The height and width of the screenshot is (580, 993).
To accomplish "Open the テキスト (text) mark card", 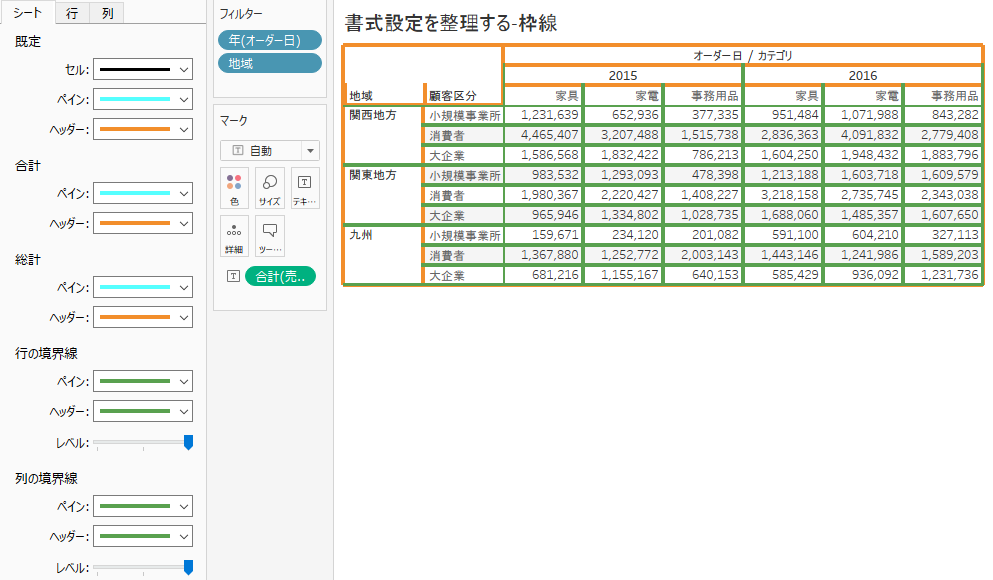I will [305, 188].
